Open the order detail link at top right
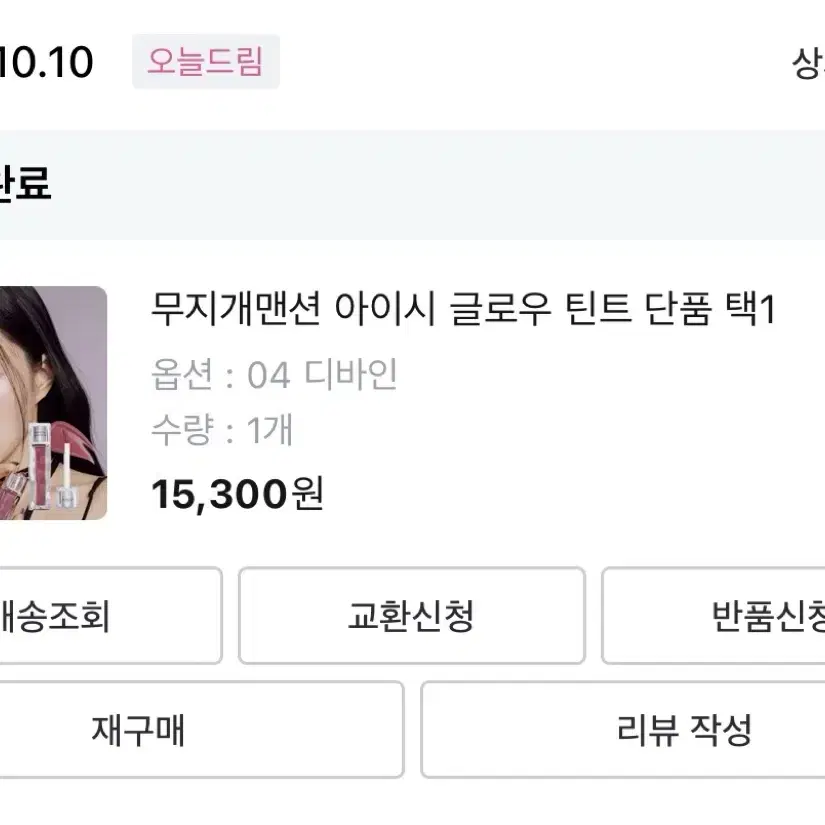 [808, 64]
